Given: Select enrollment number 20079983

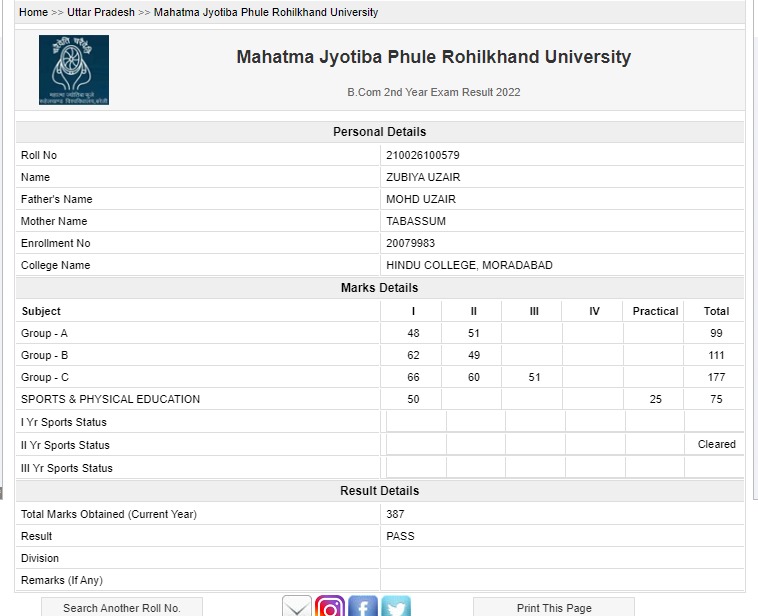Looking at the screenshot, I should [x=410, y=243].
